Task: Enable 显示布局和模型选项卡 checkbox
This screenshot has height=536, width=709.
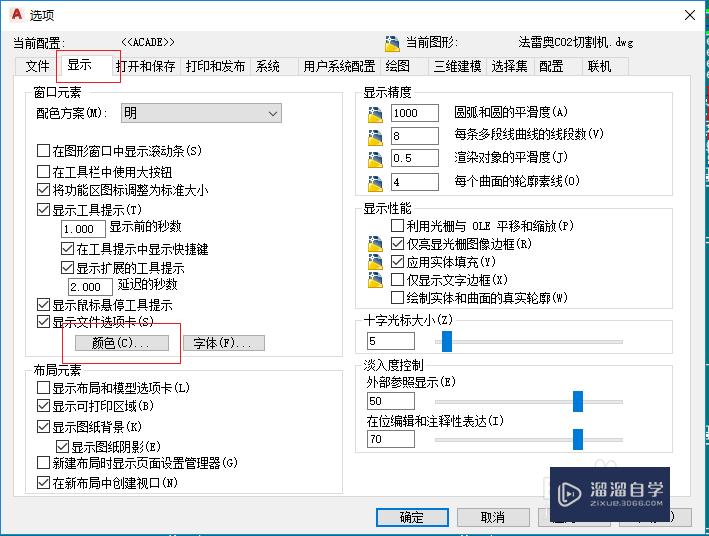Action: point(43,388)
